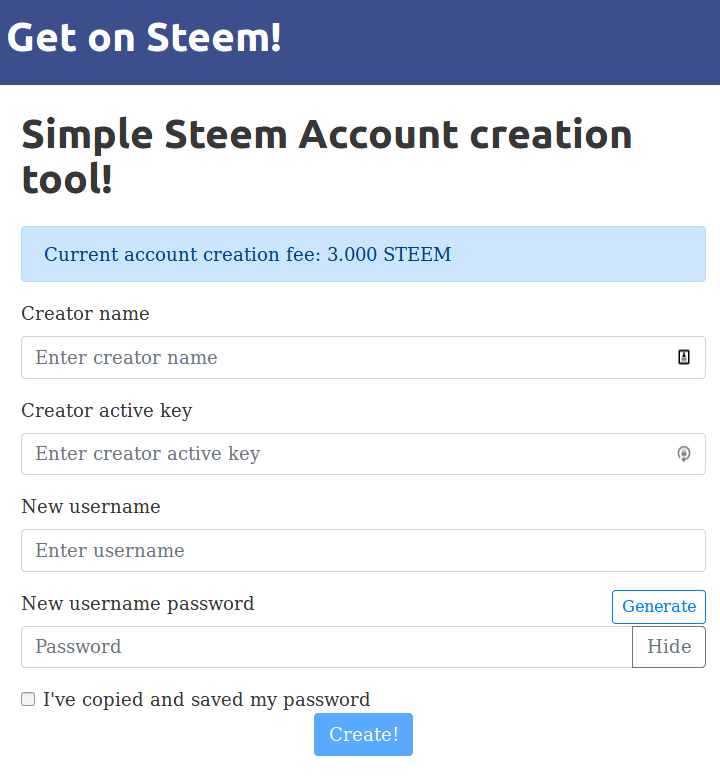Click the "Current account creation fee" text
This screenshot has width=720, height=776.
[x=183, y=254]
